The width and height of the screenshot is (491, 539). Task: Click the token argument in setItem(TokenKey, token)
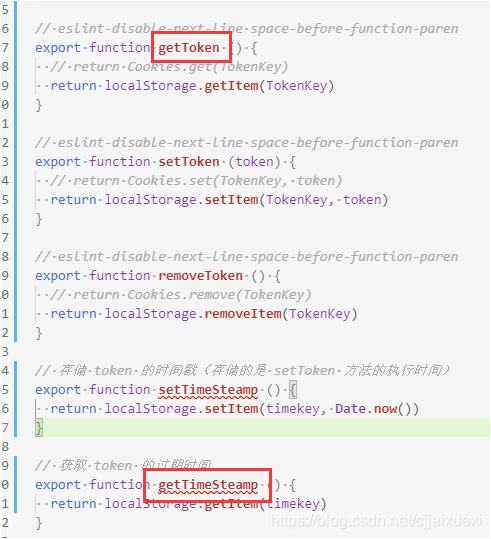[362, 200]
